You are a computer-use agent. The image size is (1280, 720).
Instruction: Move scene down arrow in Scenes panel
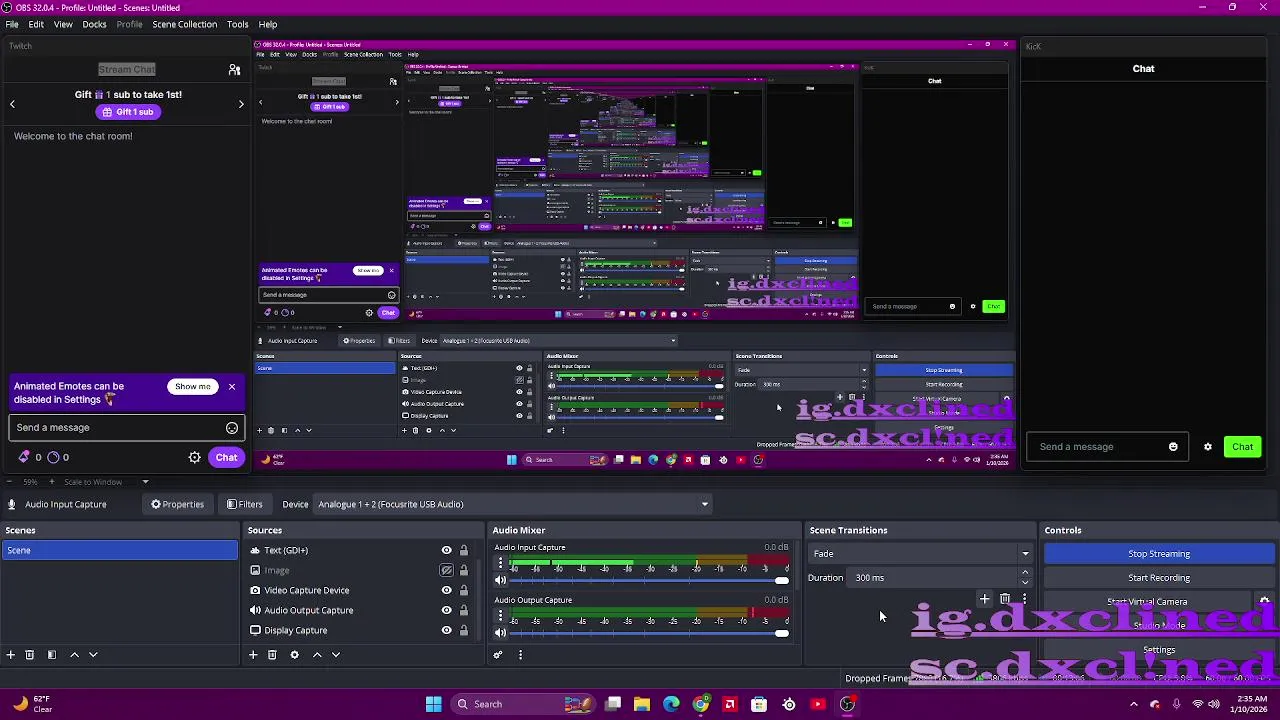93,655
